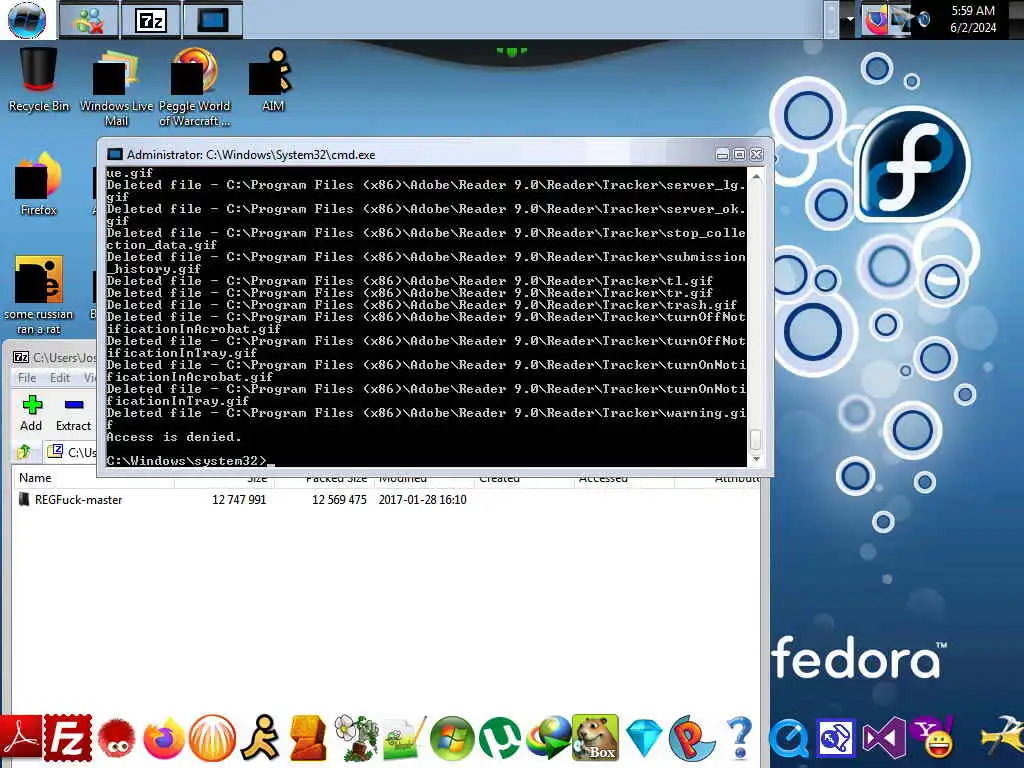Click the cmd scrollbar up arrow

(x=756, y=176)
